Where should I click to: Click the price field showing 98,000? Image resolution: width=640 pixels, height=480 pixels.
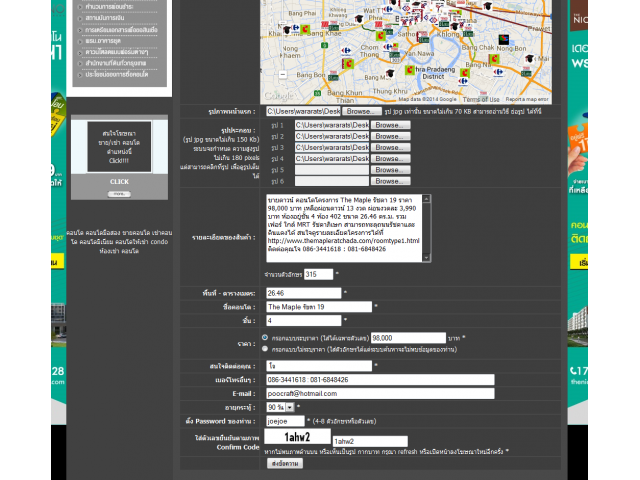point(407,338)
